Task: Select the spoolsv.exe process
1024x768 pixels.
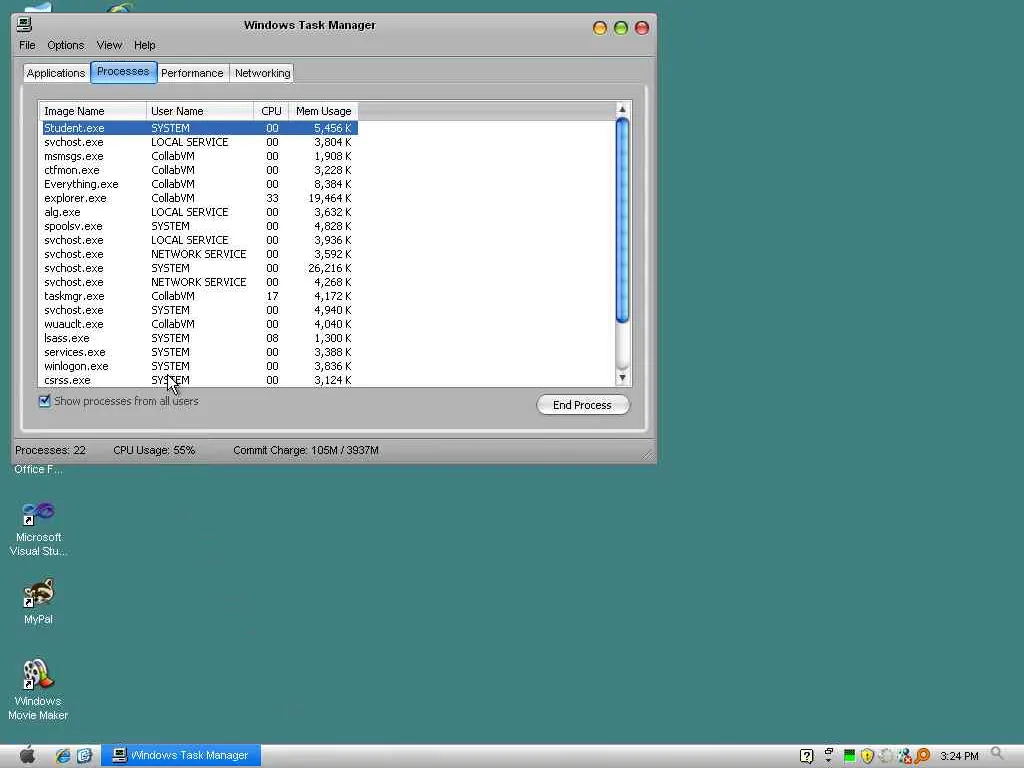Action: coord(200,226)
